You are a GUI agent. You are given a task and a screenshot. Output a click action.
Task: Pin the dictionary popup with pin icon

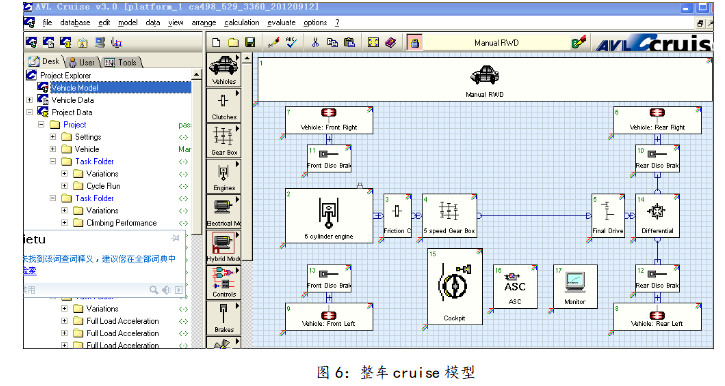pos(175,238)
